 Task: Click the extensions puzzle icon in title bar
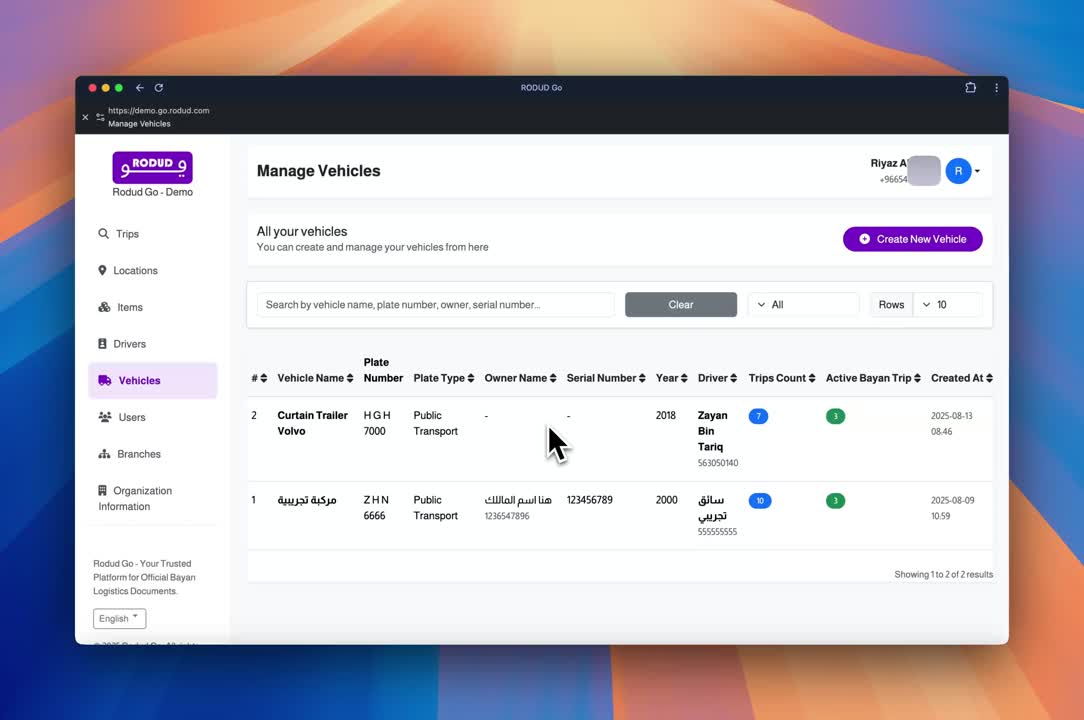coord(971,88)
